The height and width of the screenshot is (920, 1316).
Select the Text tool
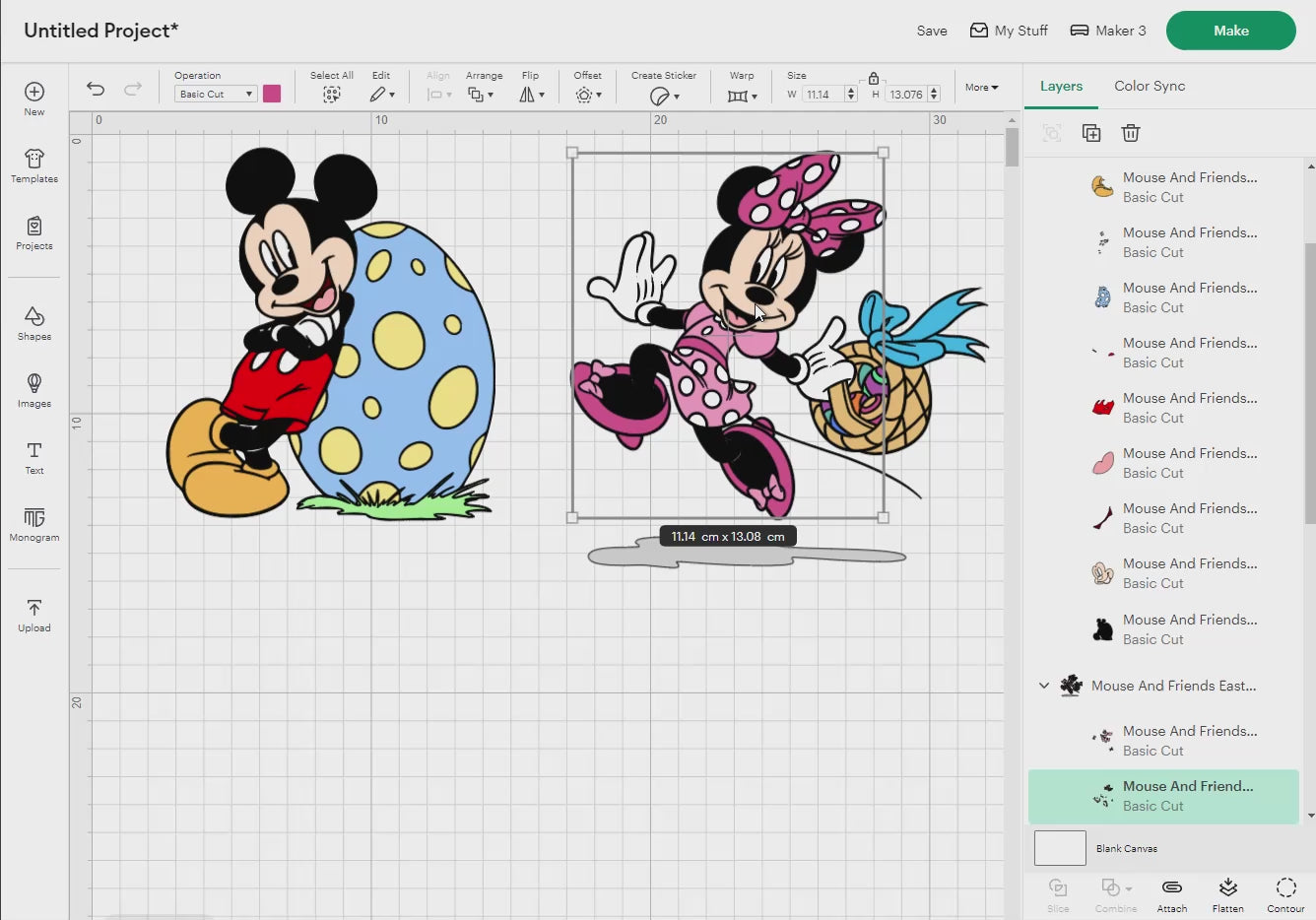34,457
